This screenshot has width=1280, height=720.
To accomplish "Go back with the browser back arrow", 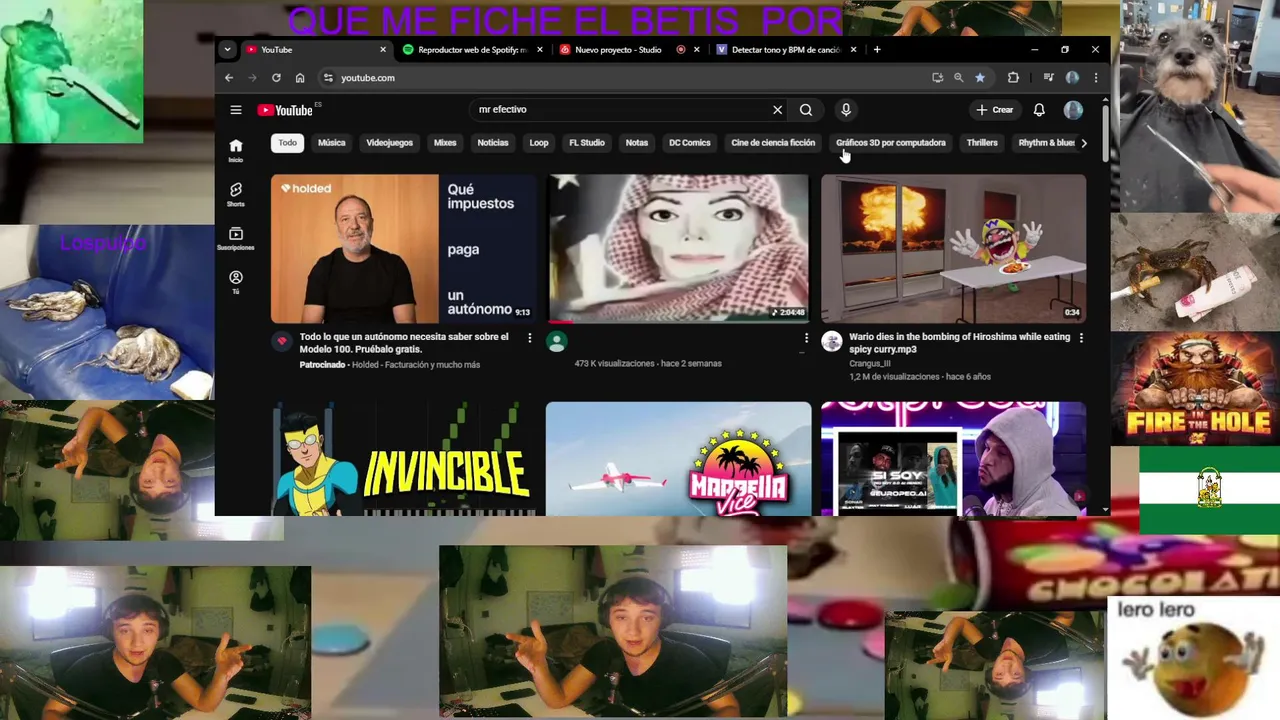I will [229, 78].
